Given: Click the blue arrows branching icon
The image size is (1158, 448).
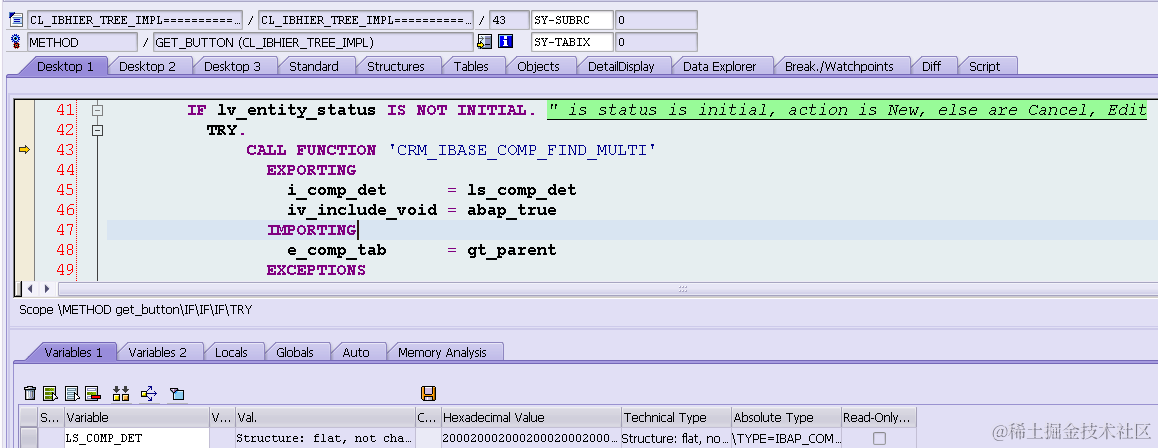Looking at the screenshot, I should click(148, 393).
